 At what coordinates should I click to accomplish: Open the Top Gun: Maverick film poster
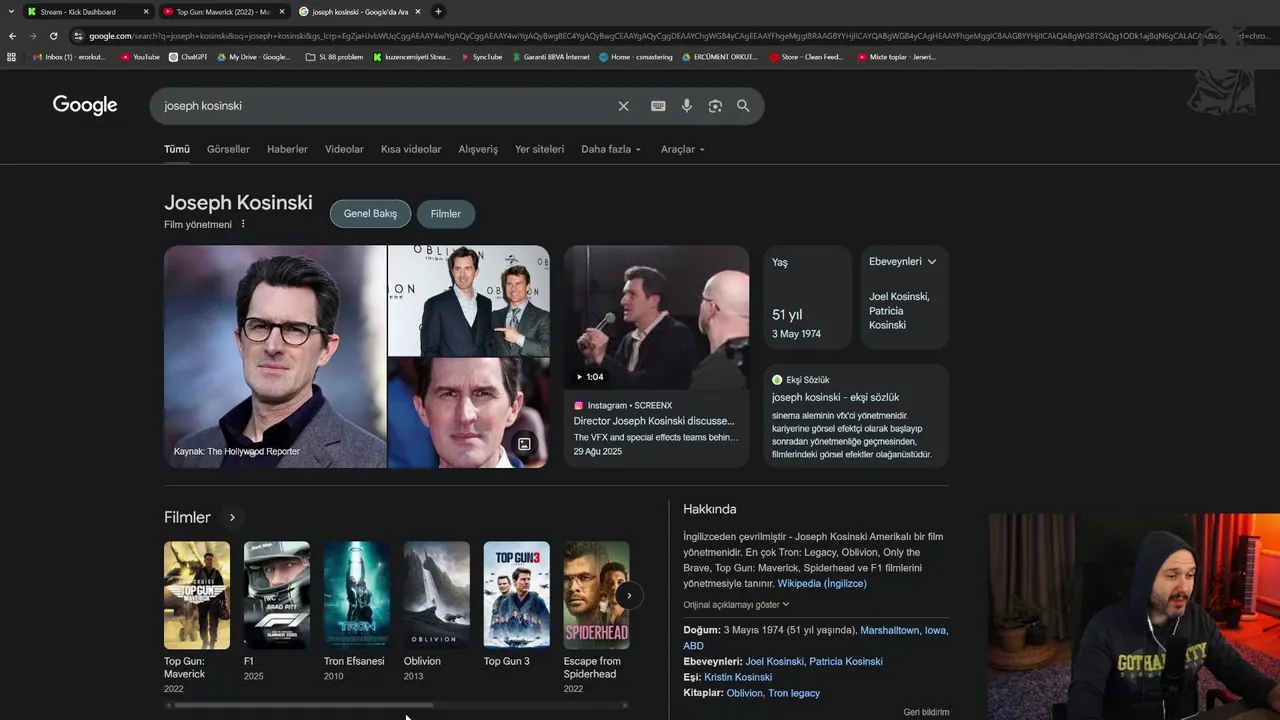[x=197, y=595]
